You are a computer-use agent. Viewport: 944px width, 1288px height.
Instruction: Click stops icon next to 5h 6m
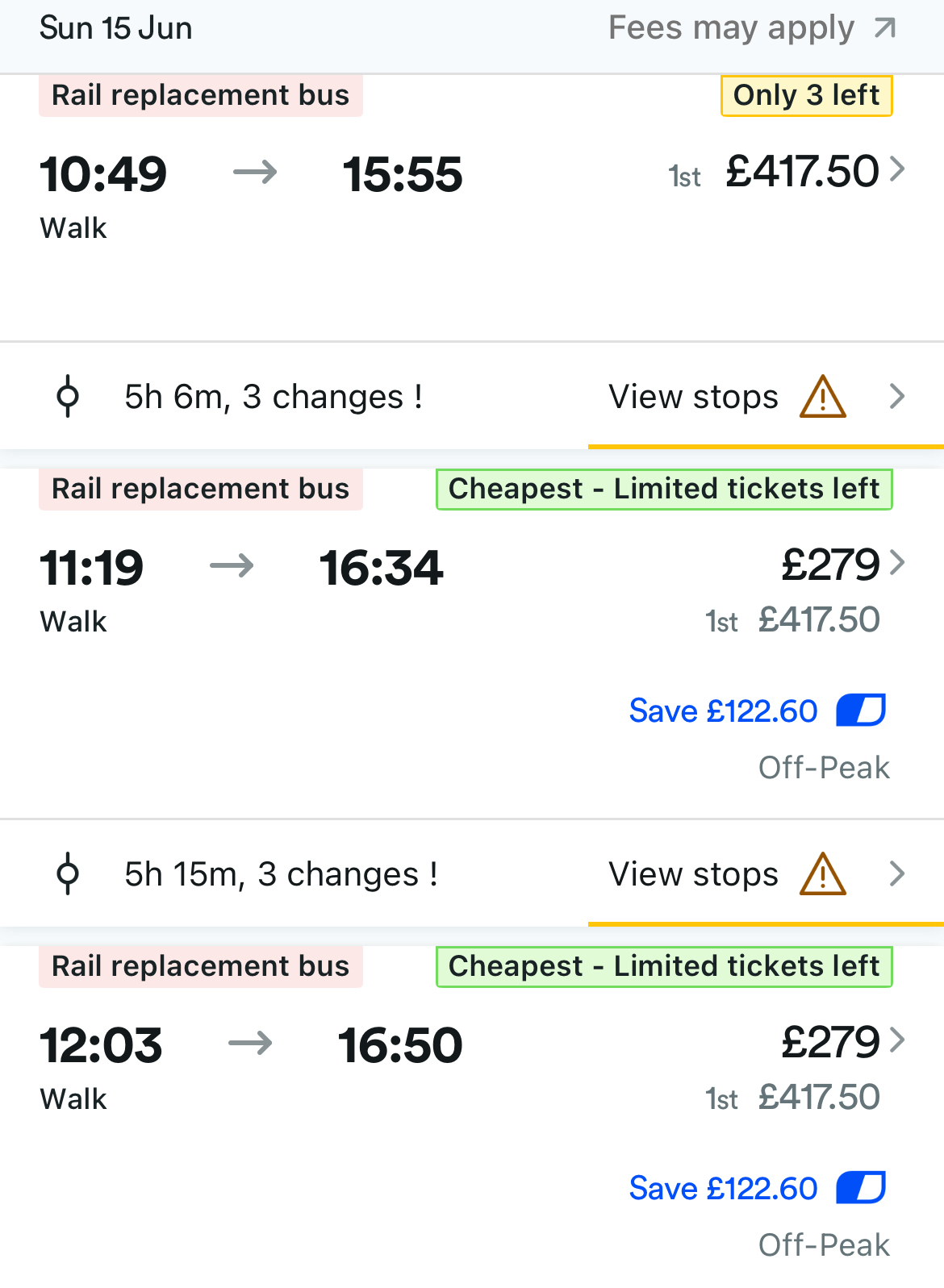pos(69,397)
